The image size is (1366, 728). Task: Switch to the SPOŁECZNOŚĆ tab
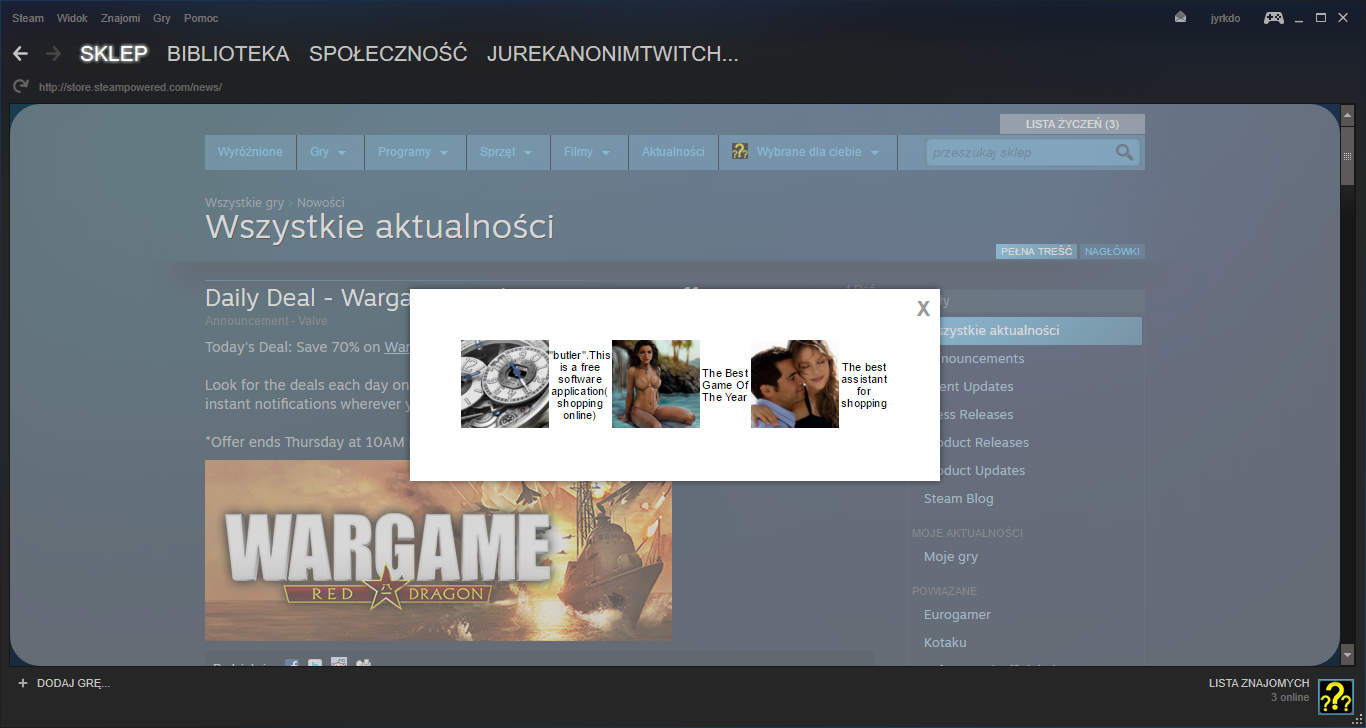pos(388,54)
